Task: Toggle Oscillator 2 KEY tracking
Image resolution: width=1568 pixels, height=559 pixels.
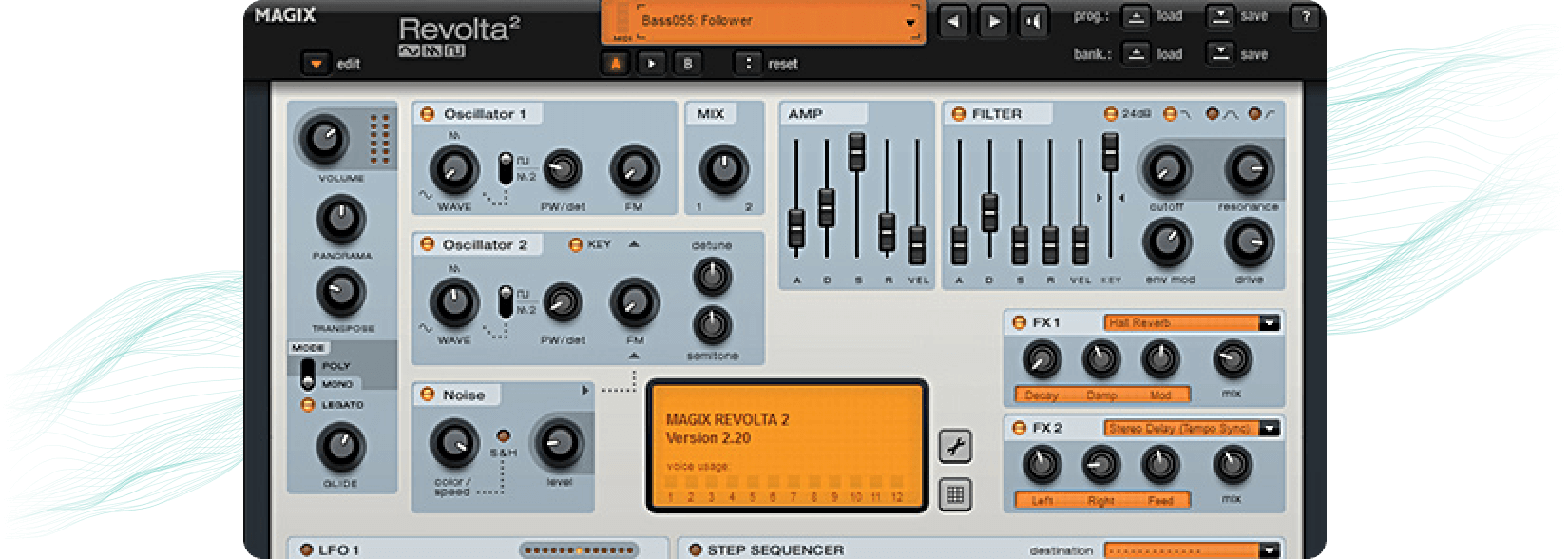Action: 575,245
